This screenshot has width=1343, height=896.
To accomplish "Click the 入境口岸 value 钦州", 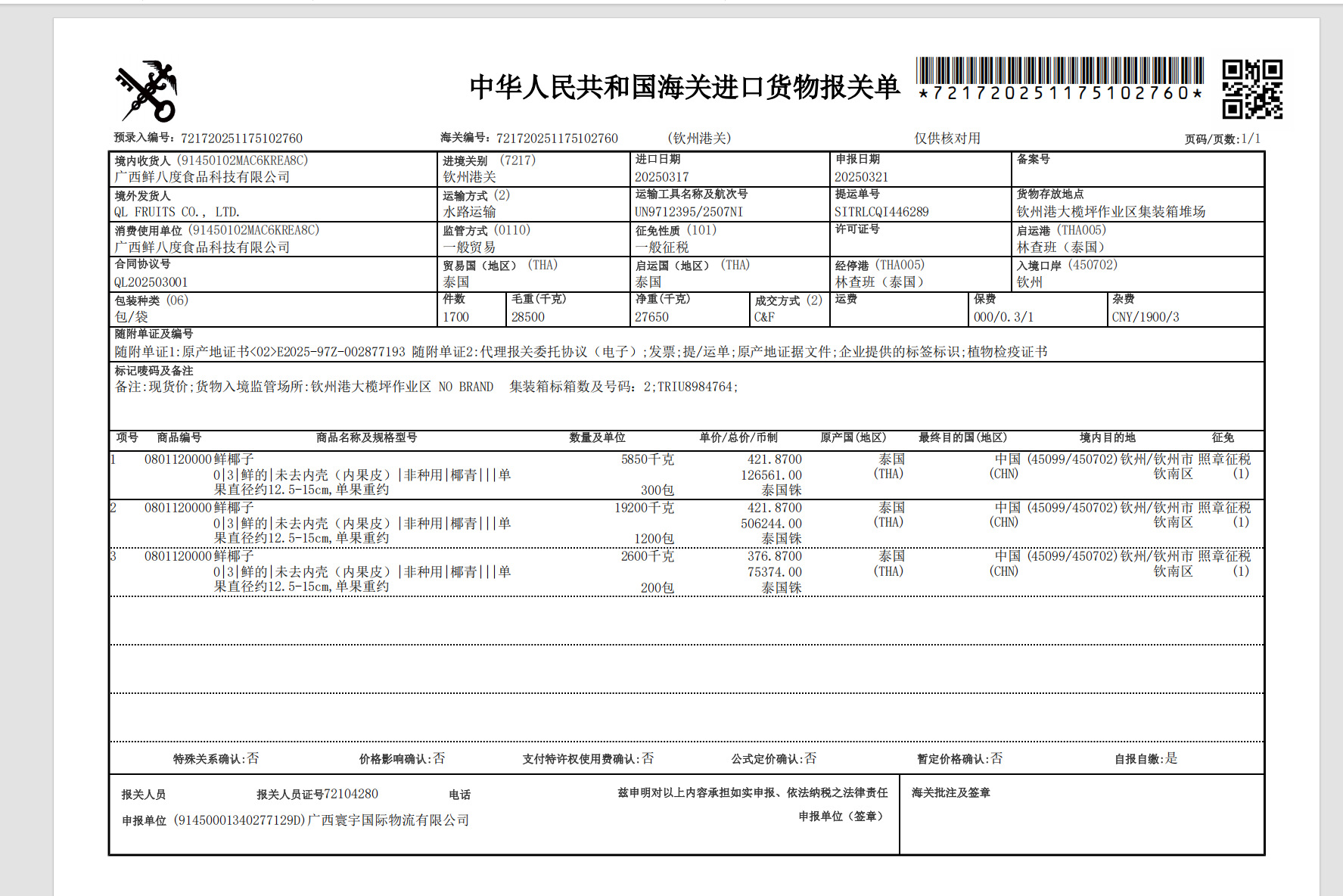I will tap(1030, 282).
